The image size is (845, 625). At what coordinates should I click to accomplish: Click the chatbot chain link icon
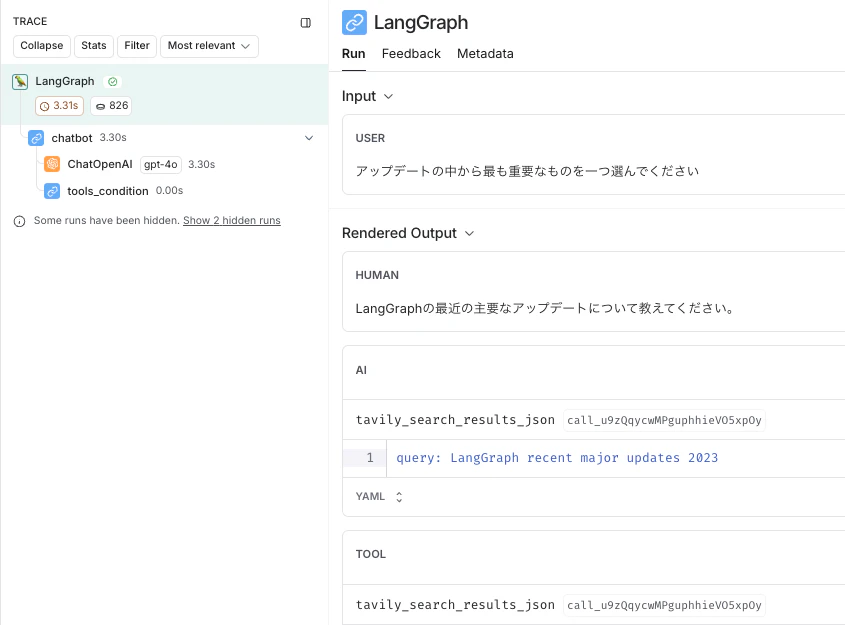(36, 138)
